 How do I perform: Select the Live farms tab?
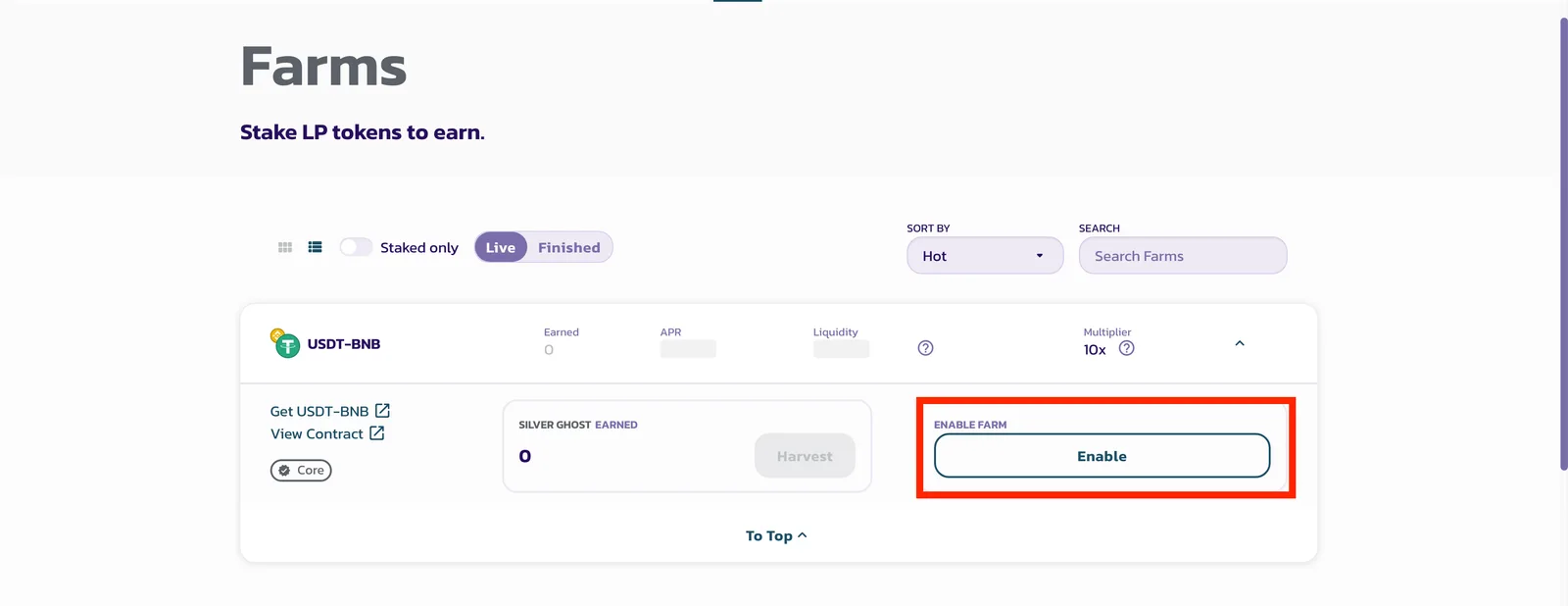click(x=501, y=247)
